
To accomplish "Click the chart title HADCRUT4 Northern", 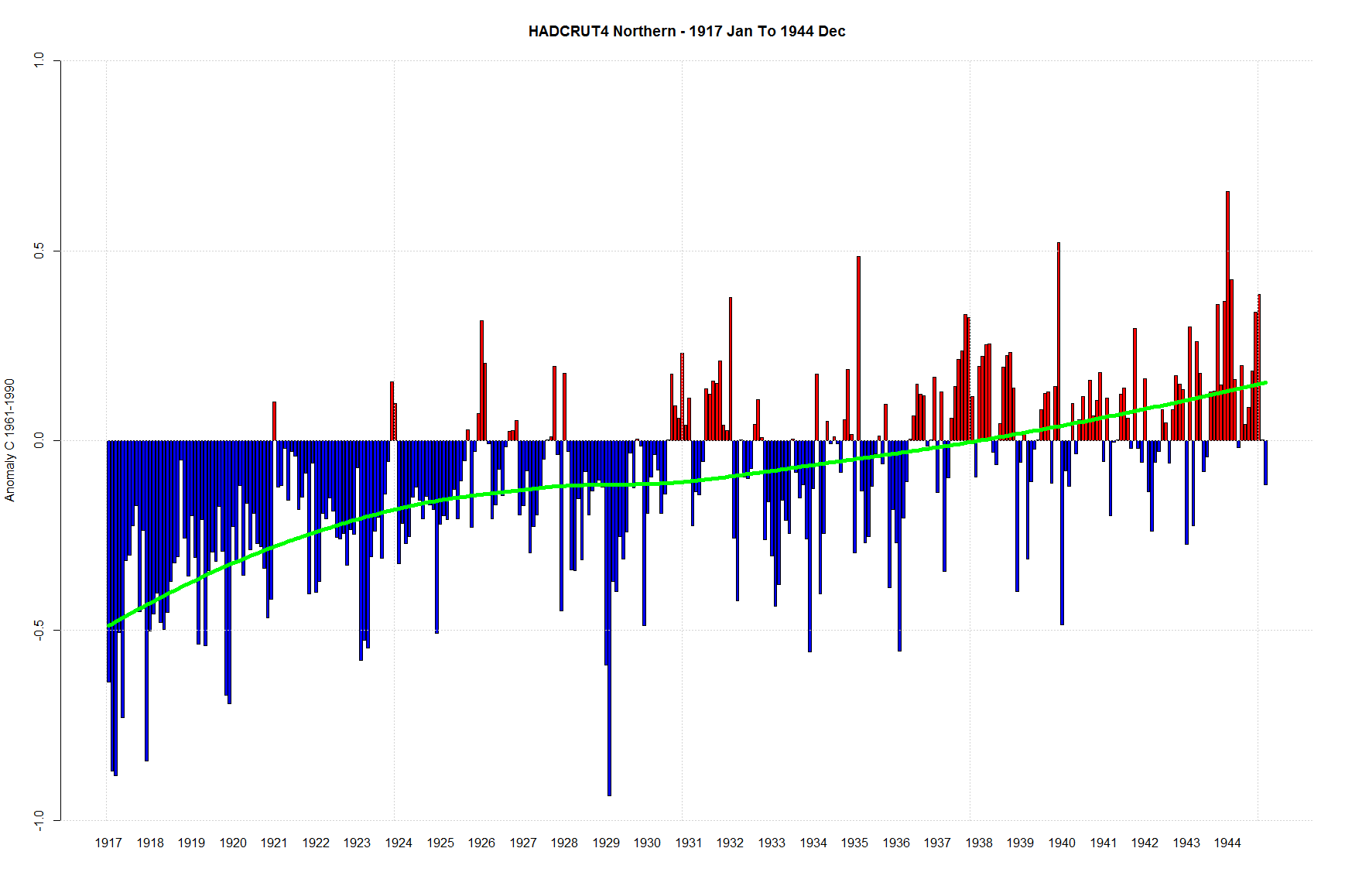I will 686,31.
